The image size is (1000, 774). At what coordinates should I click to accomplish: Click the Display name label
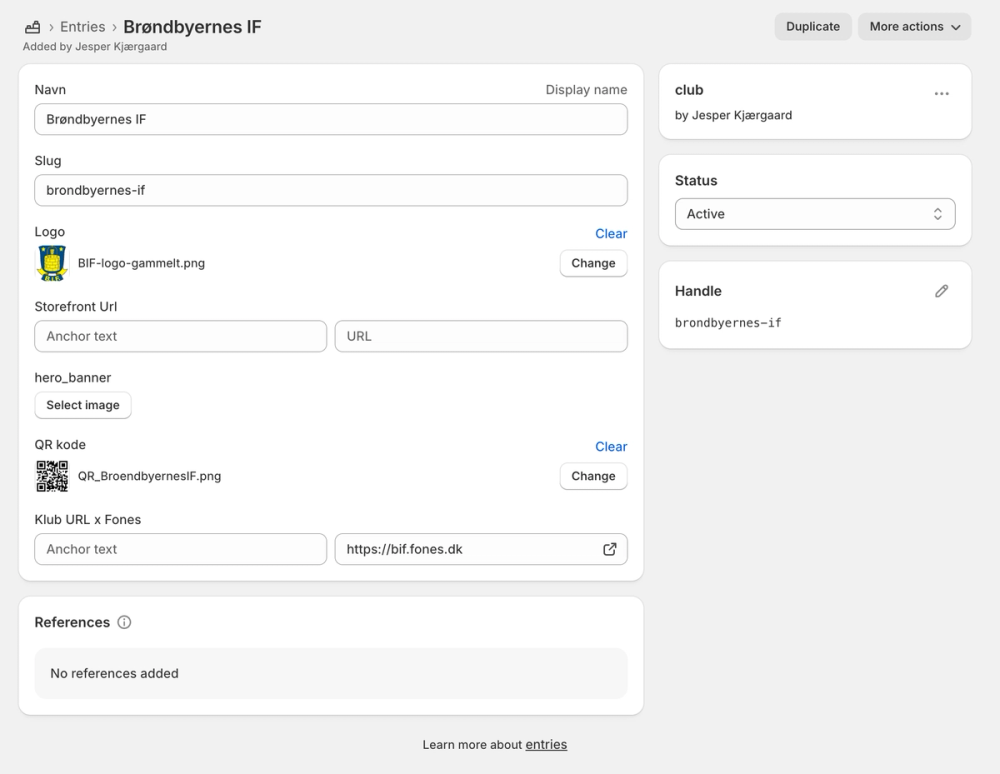click(x=586, y=90)
